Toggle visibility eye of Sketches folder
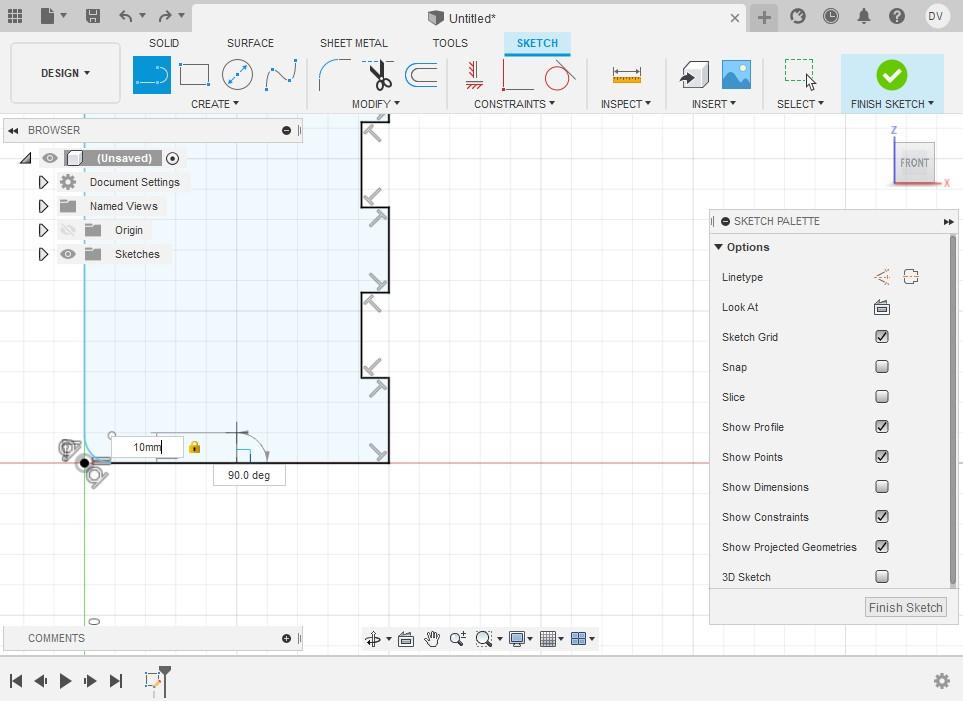The width and height of the screenshot is (963, 701). pyautogui.click(x=68, y=254)
